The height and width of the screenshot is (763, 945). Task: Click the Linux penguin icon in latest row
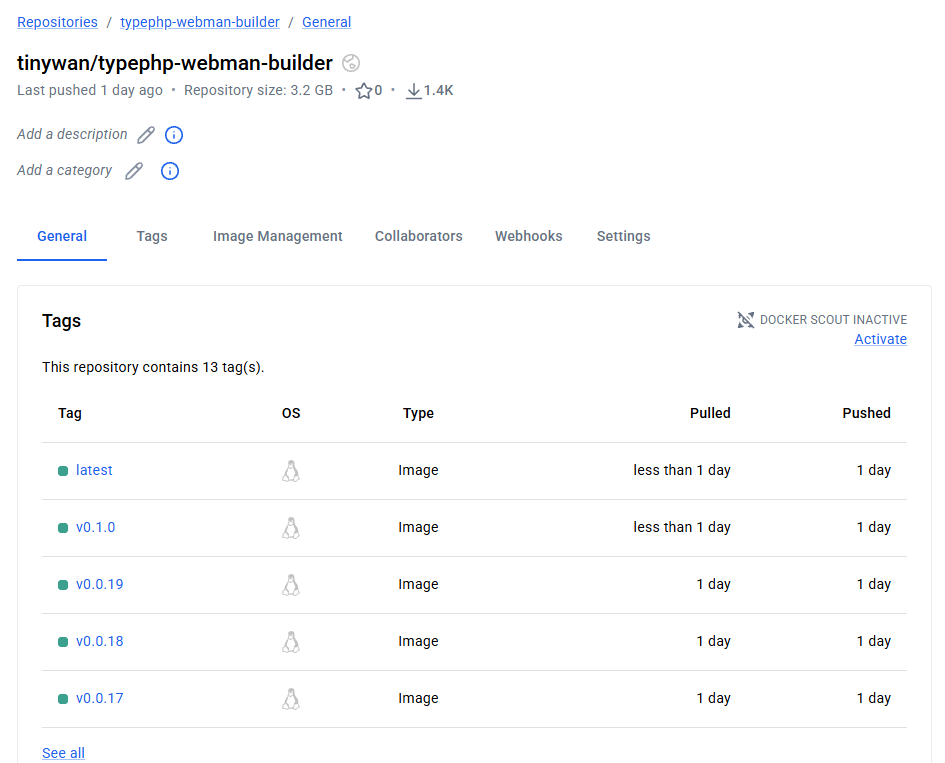coord(291,471)
